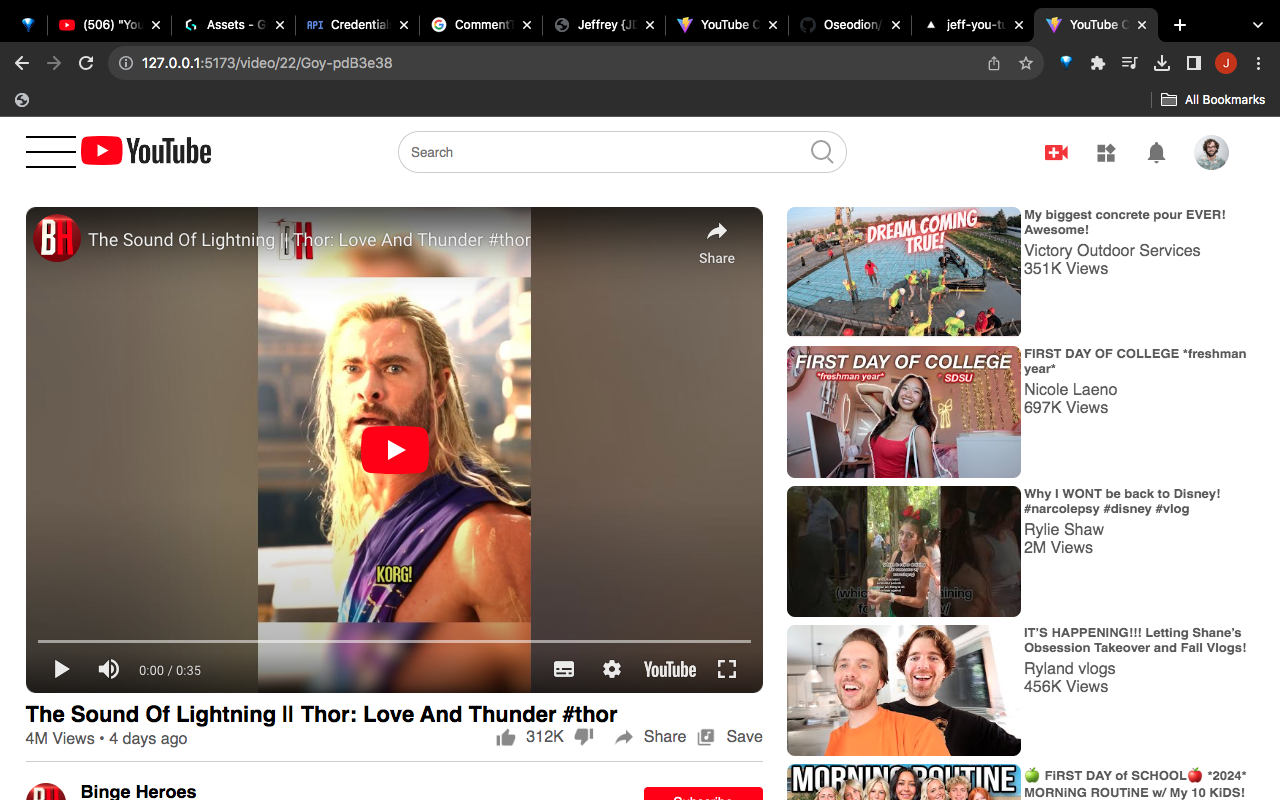Click the share page icon in address bar

tap(994, 63)
